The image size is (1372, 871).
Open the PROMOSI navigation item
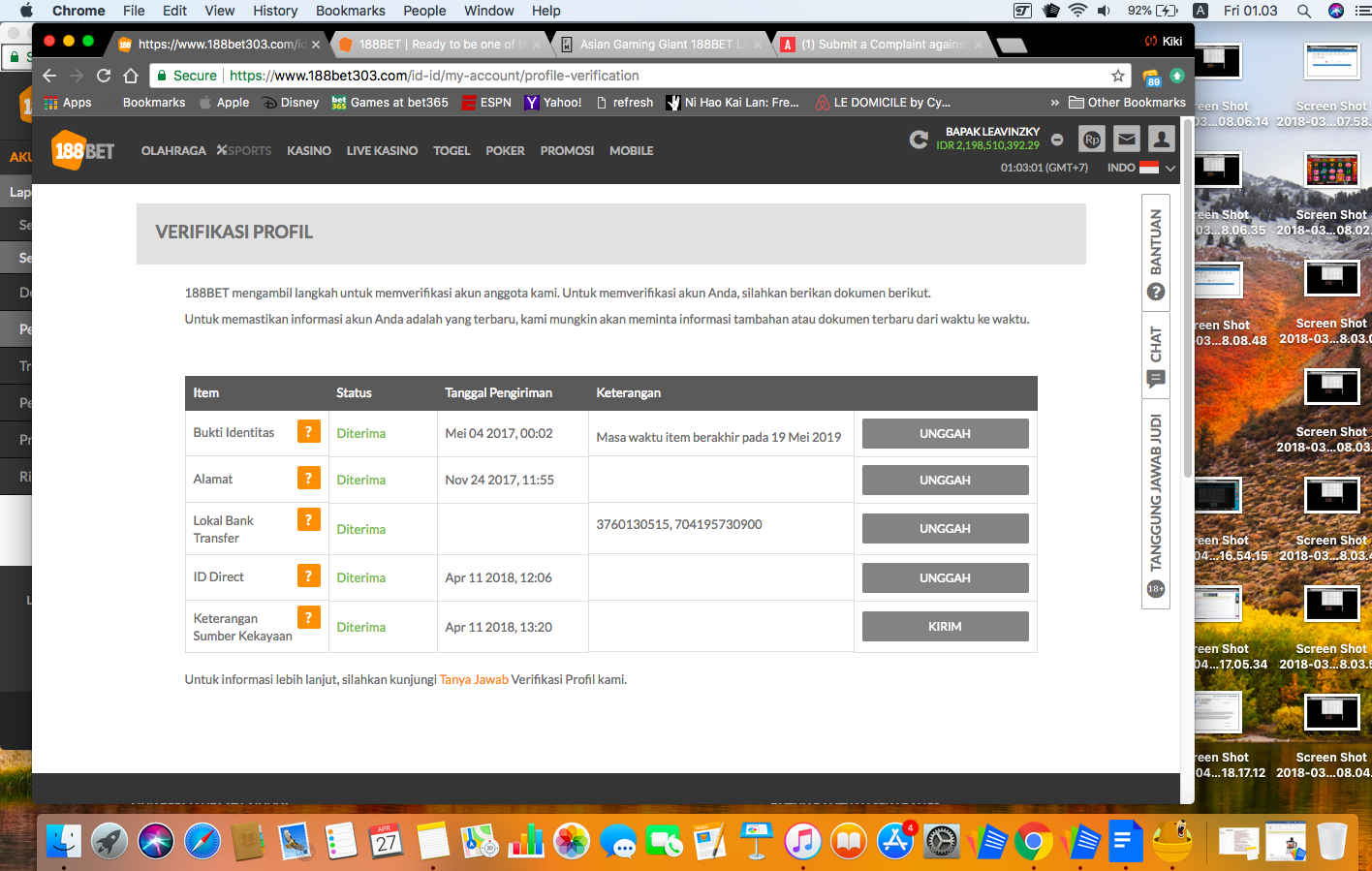[567, 150]
